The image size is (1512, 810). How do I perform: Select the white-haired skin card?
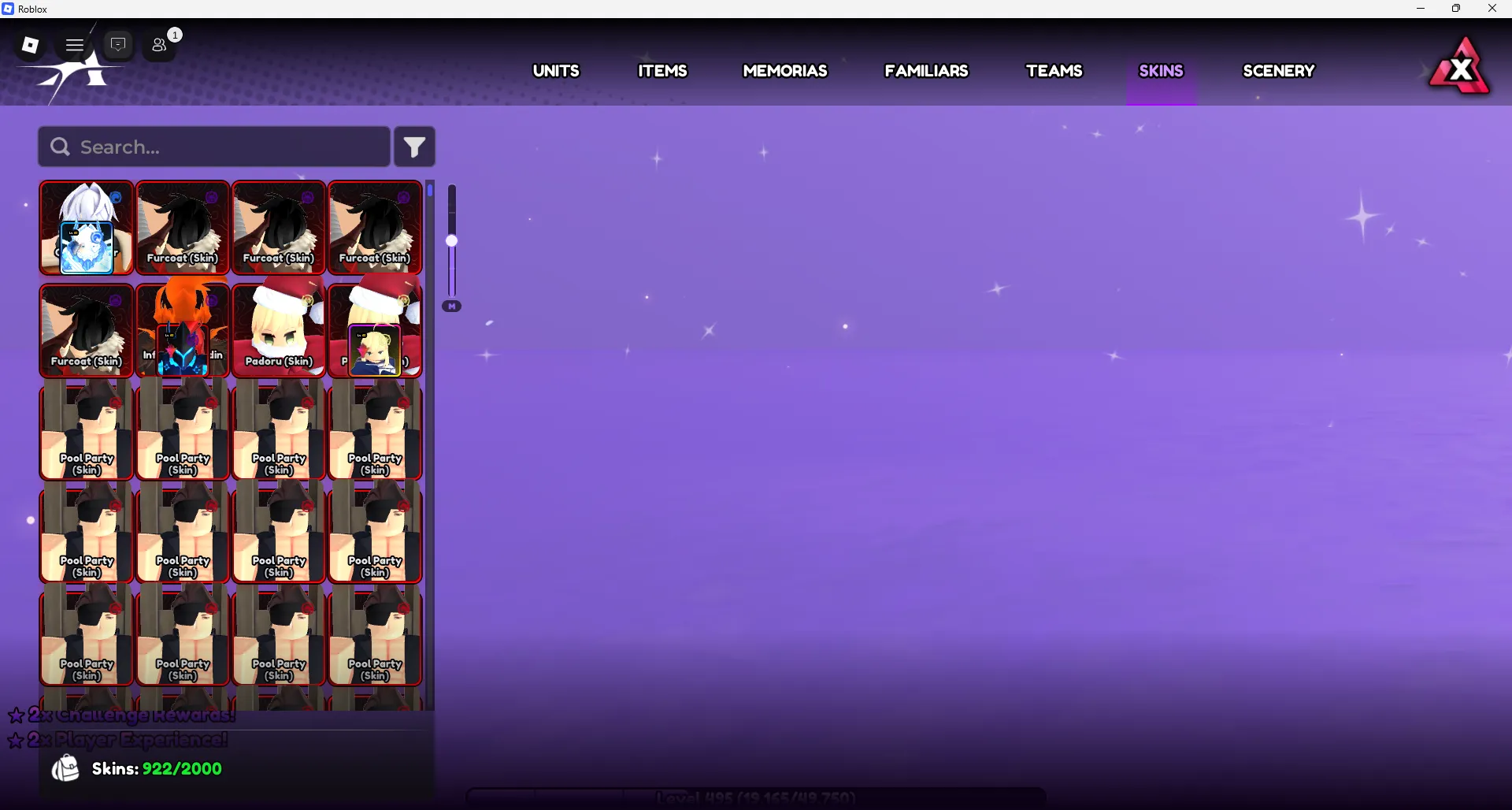coord(87,228)
